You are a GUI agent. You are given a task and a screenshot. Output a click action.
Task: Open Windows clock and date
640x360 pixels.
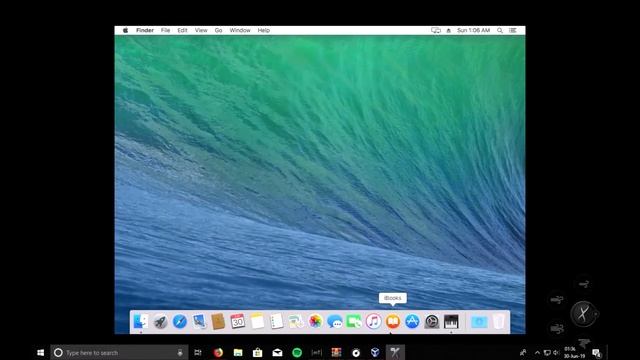tap(574, 353)
